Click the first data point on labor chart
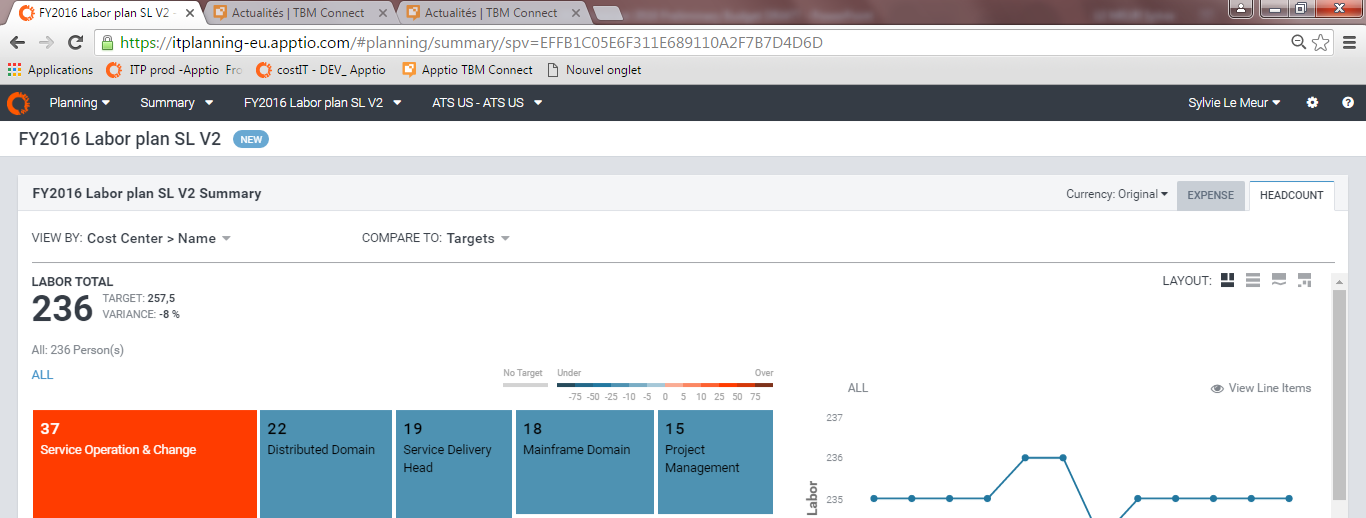 pyautogui.click(x=874, y=498)
